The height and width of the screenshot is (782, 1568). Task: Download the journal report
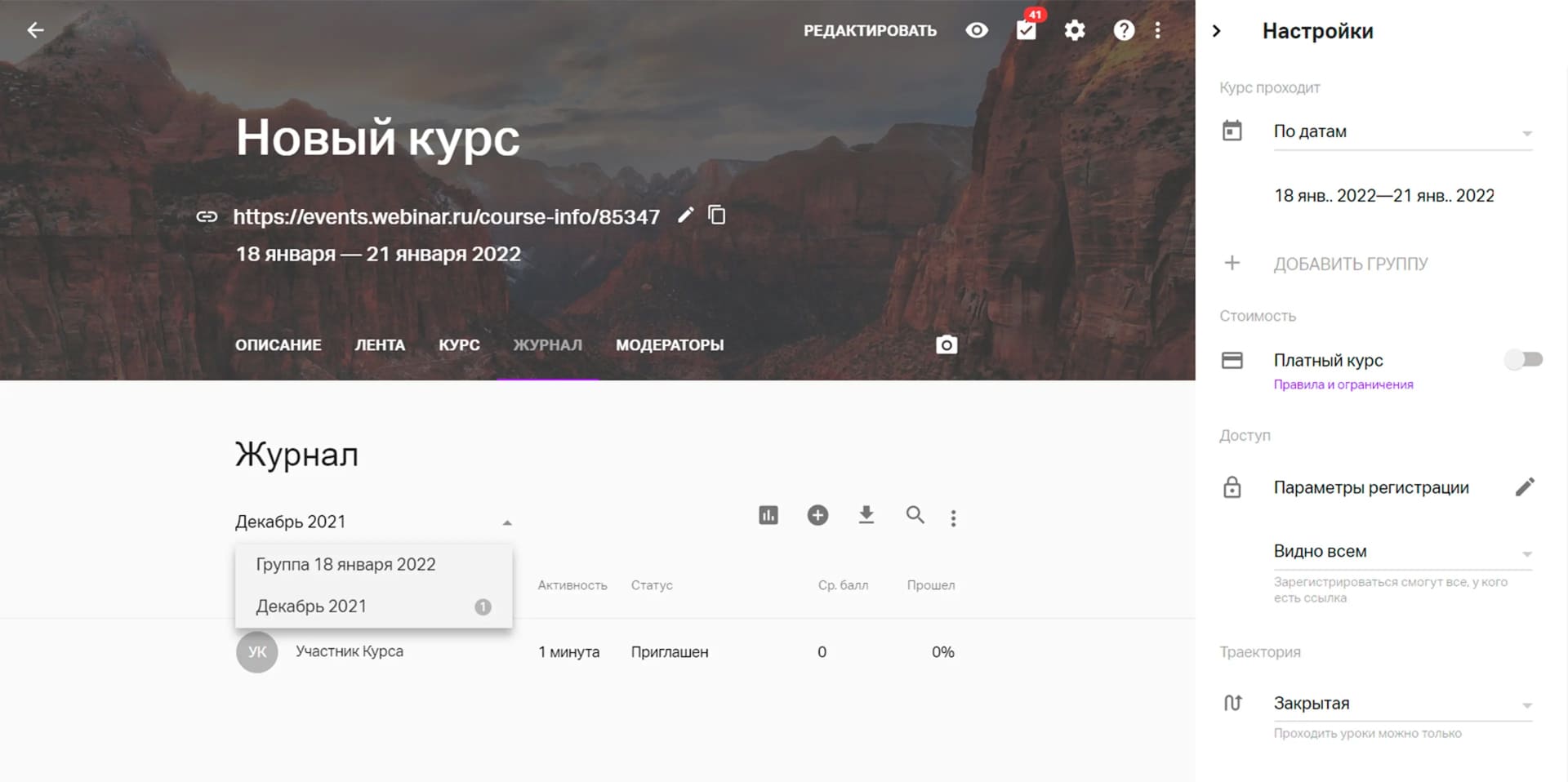(x=866, y=515)
